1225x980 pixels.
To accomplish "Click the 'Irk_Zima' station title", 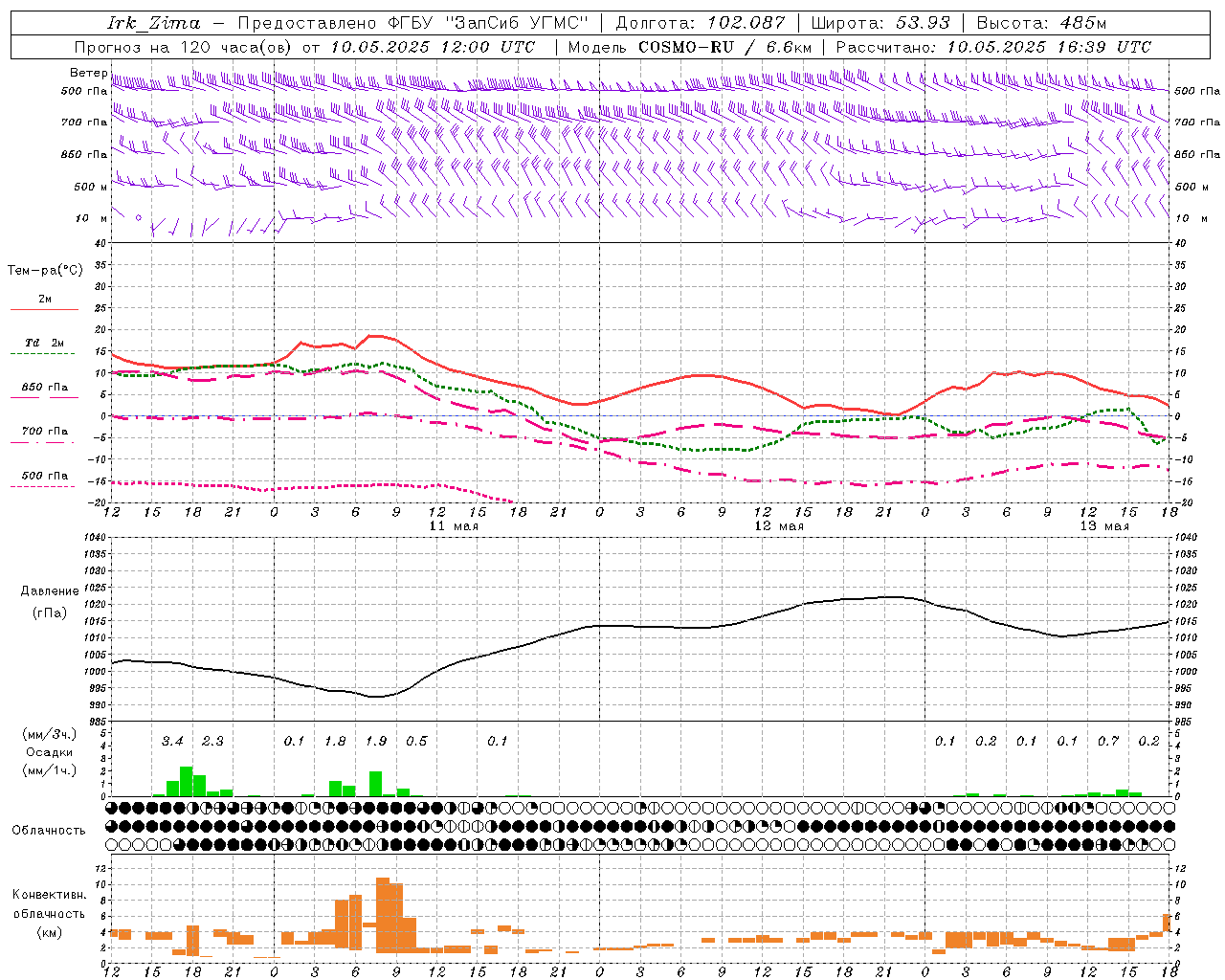I will [154, 23].
